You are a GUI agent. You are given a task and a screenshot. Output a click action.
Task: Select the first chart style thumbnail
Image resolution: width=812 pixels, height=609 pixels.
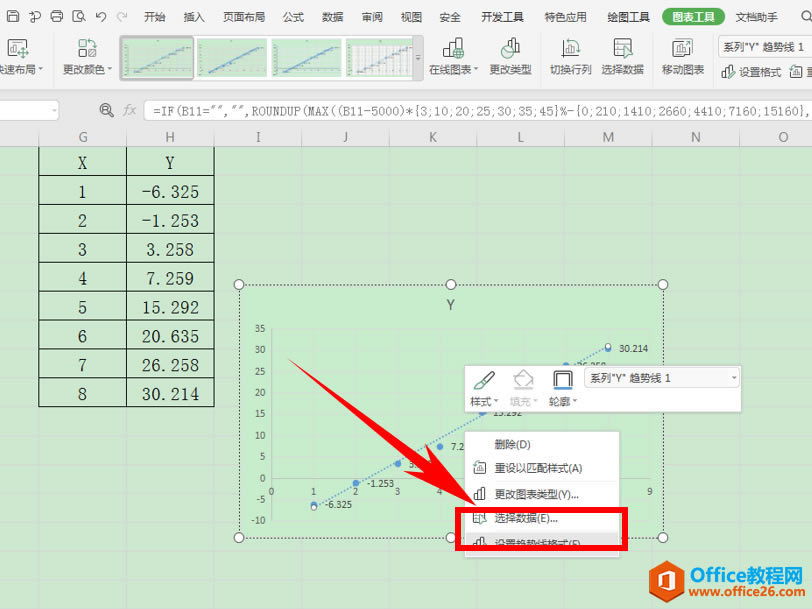(157, 57)
